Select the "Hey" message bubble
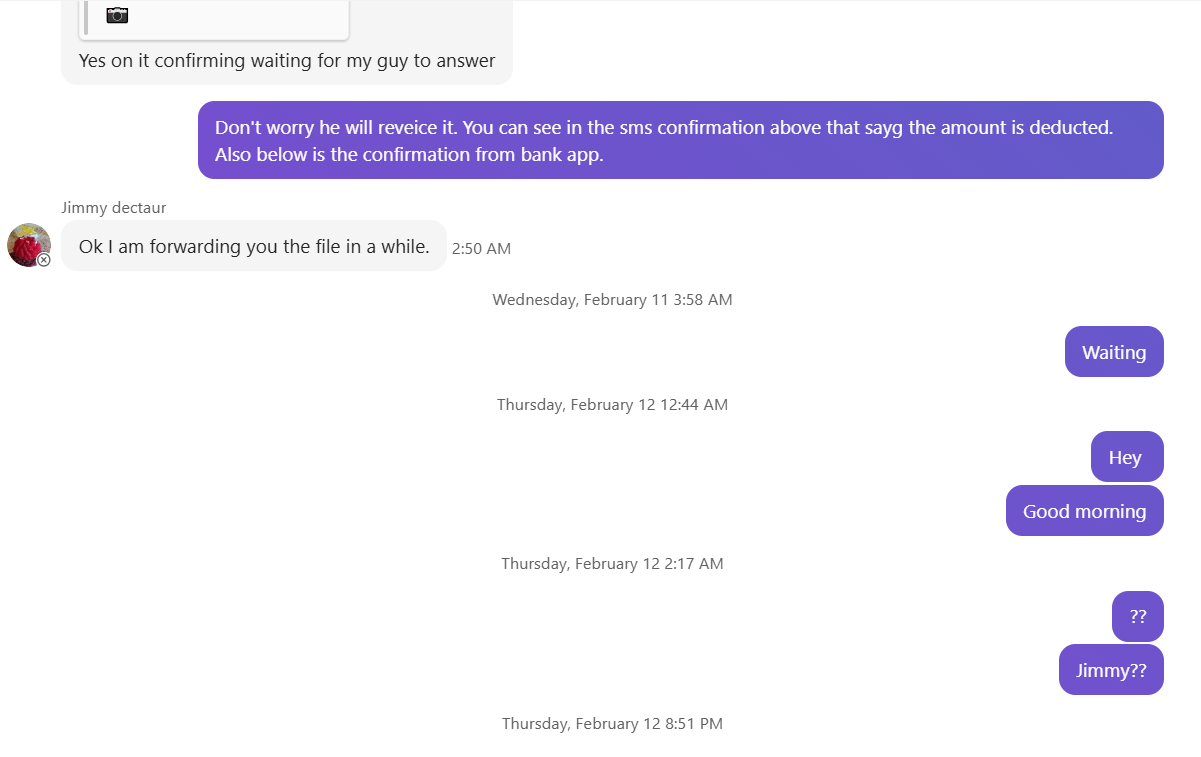The image size is (1201, 757). pyautogui.click(x=1126, y=457)
